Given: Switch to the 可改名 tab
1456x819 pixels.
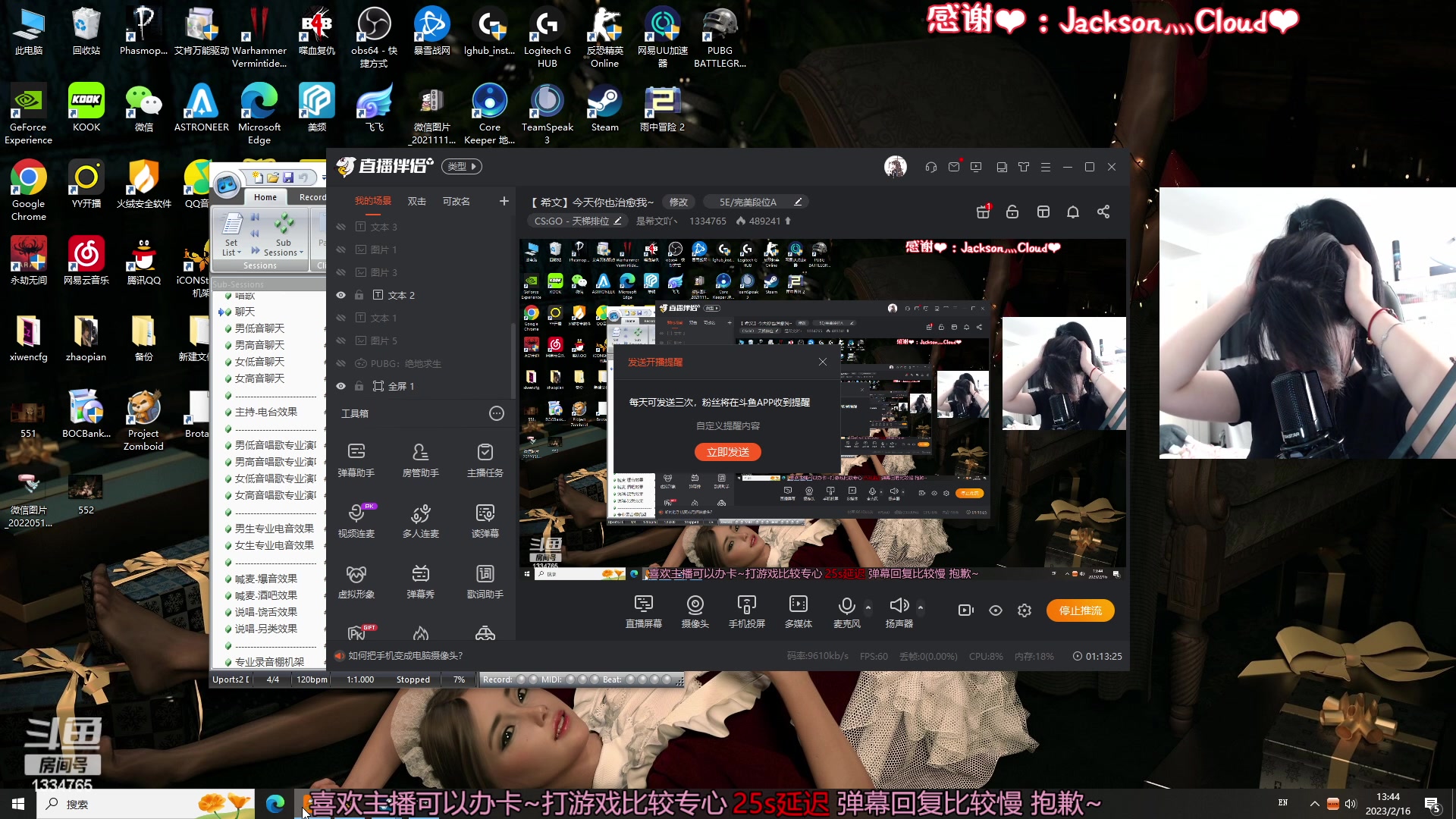Looking at the screenshot, I should (456, 200).
